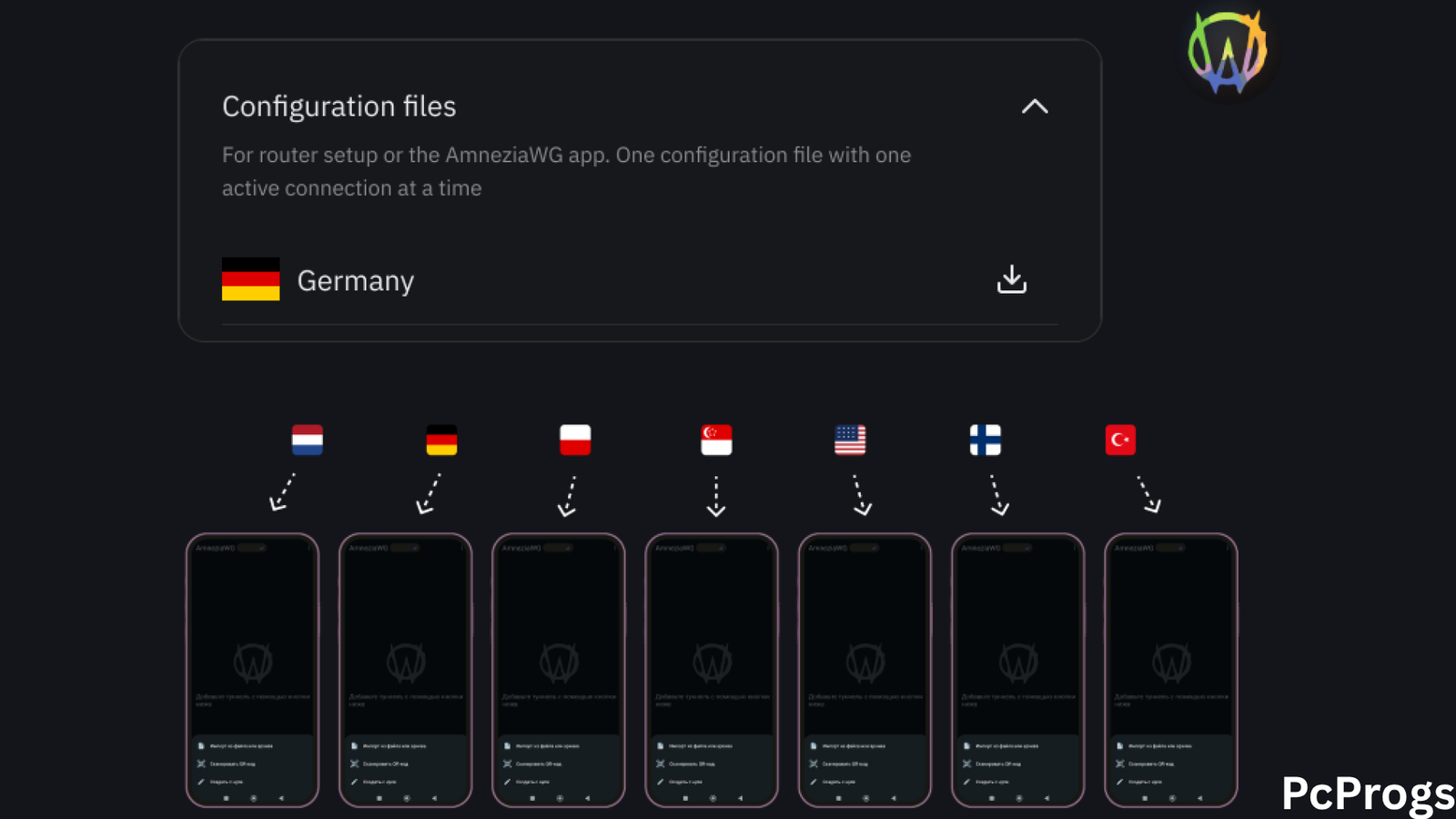
Task: Open the phone mockup under Netherlands flag
Action: 253,670
